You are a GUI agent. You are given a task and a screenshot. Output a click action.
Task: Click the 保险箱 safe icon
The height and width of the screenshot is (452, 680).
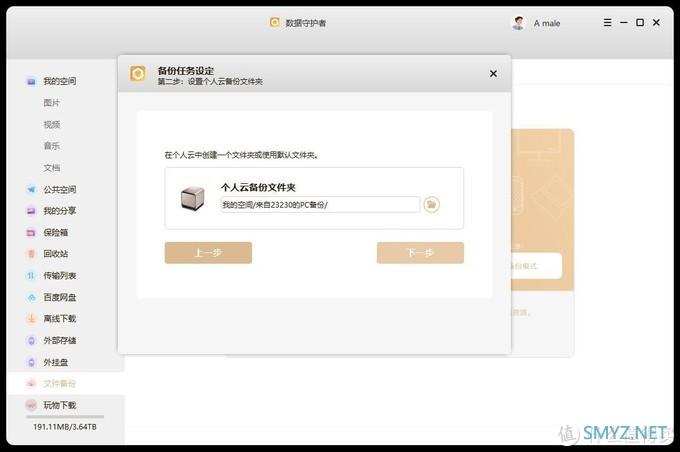31,233
